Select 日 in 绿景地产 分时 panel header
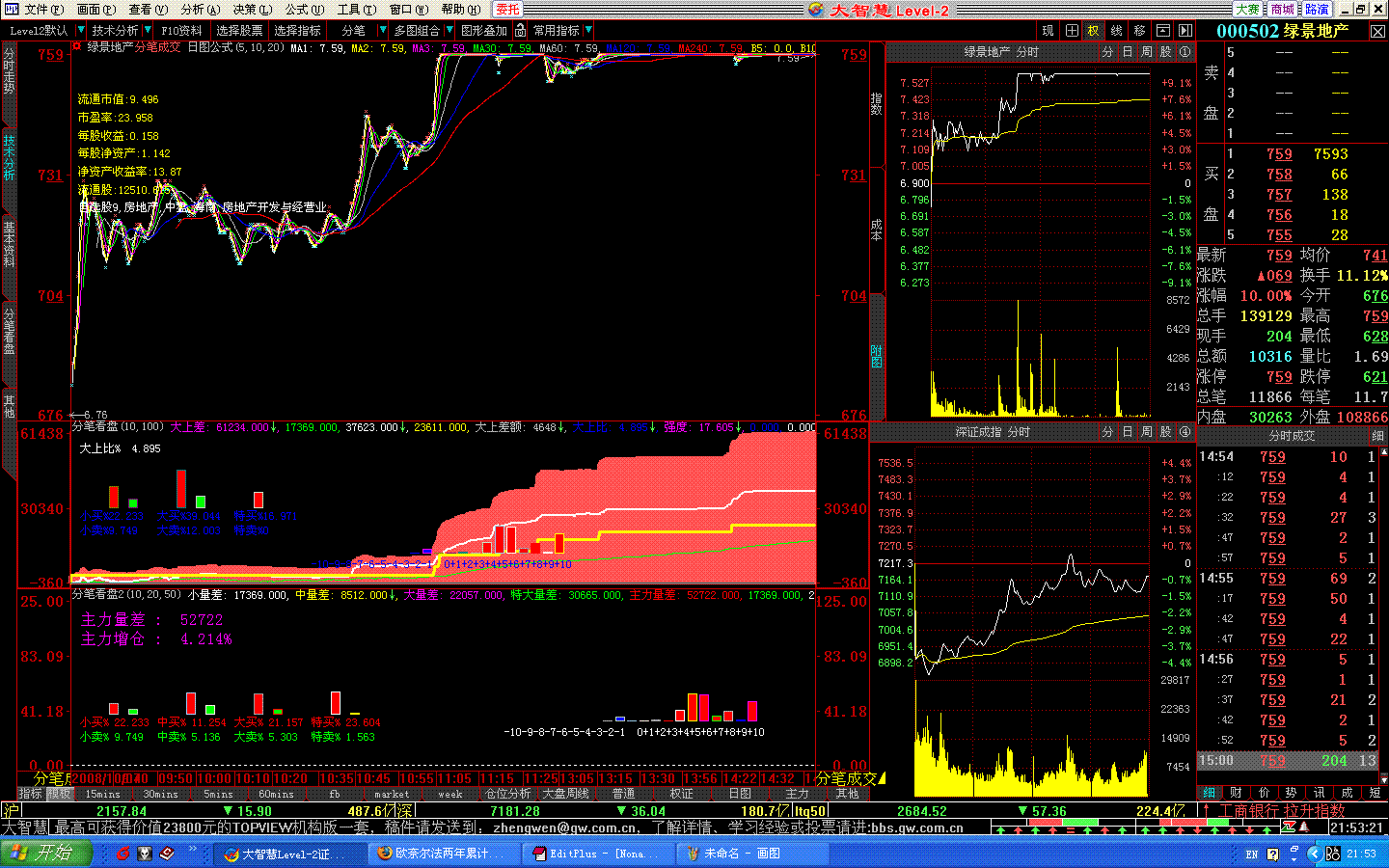The width and height of the screenshot is (1389, 868). pos(1128,52)
